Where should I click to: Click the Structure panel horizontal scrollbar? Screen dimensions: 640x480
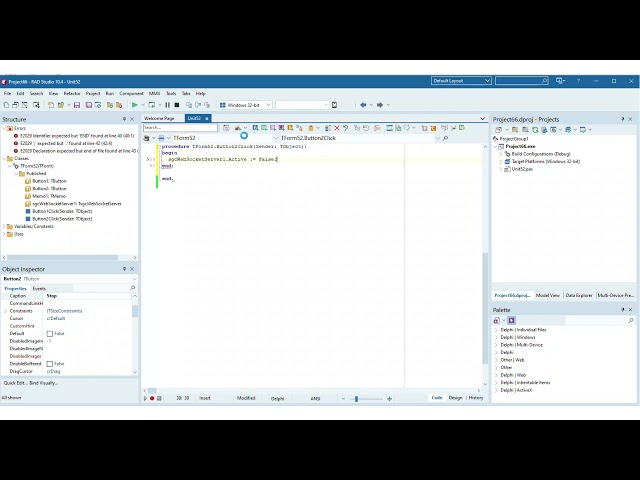62,258
